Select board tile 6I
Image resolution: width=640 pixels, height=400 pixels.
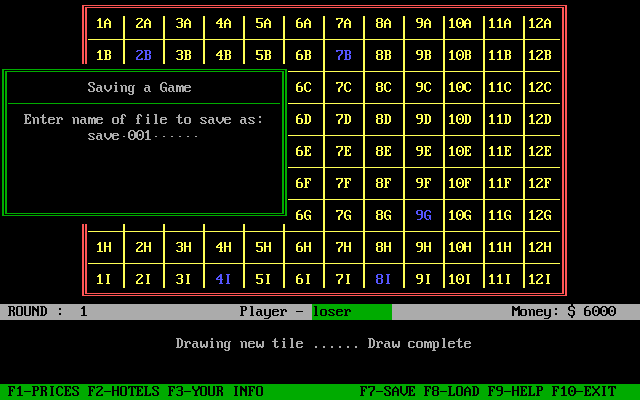coord(304,280)
